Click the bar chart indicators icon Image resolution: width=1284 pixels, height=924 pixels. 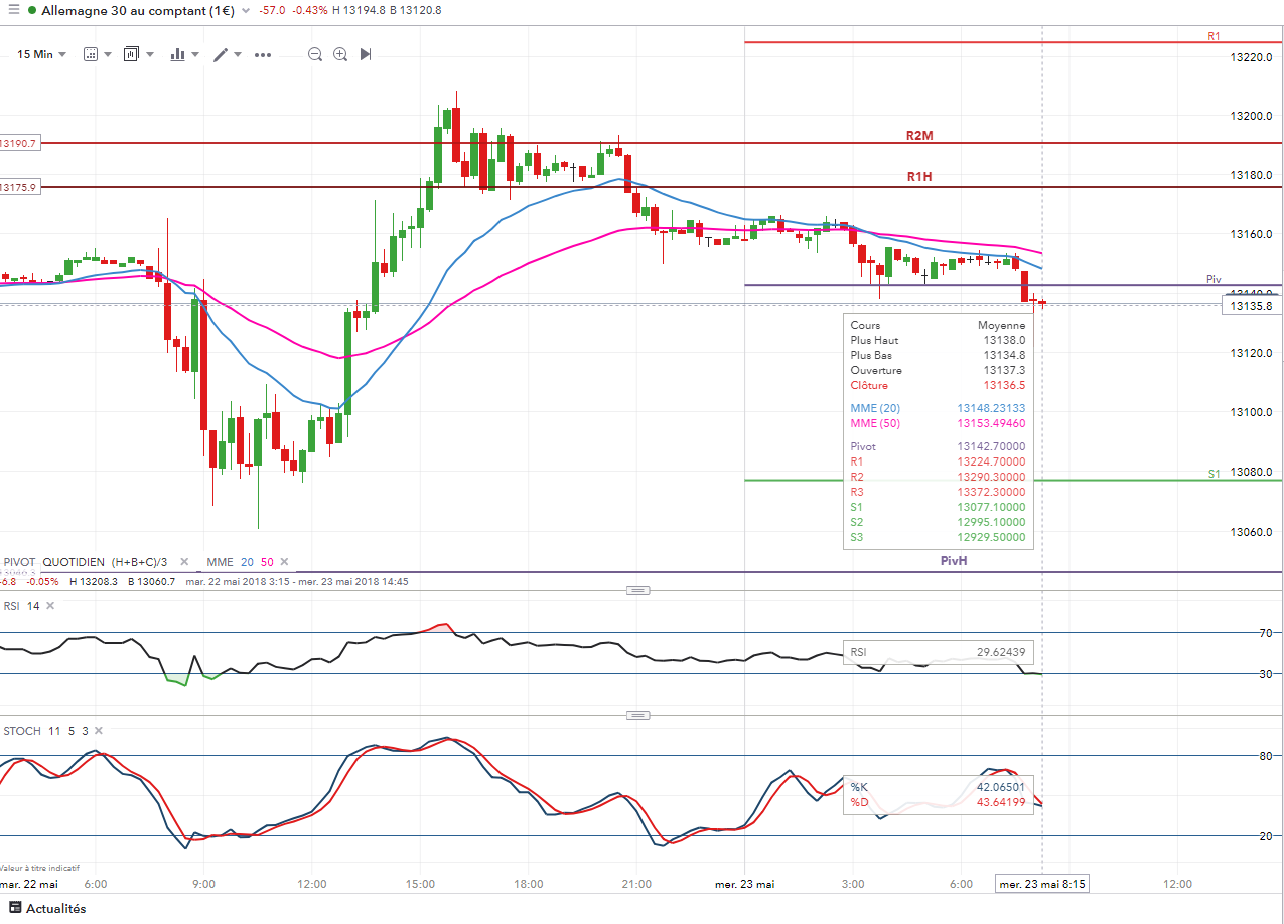[178, 54]
